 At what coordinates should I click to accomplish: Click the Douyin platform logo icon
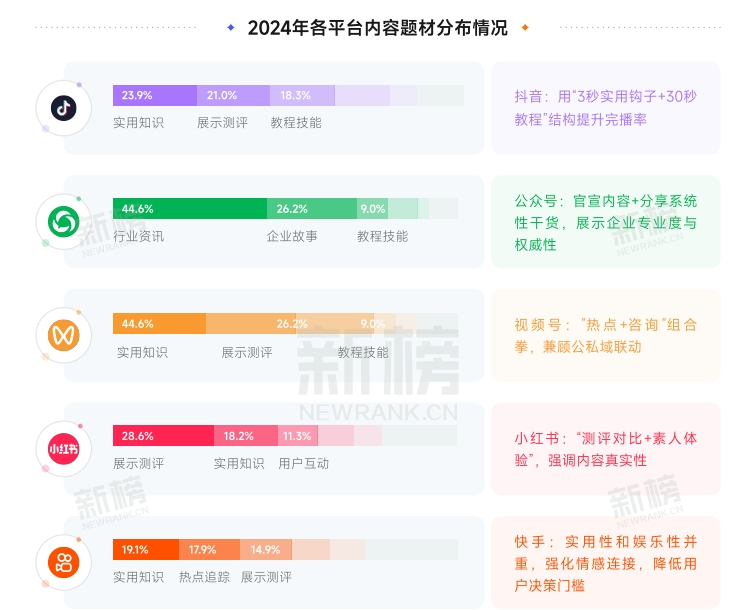coord(64,108)
